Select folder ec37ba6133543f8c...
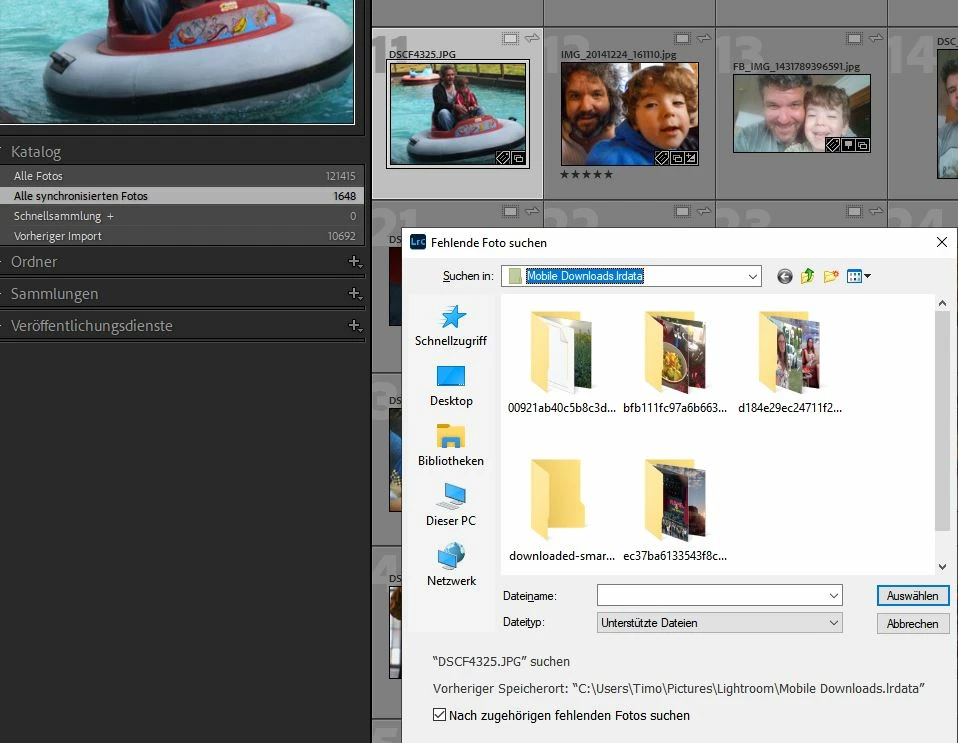Screen dimensions: 958x743 coord(675,510)
